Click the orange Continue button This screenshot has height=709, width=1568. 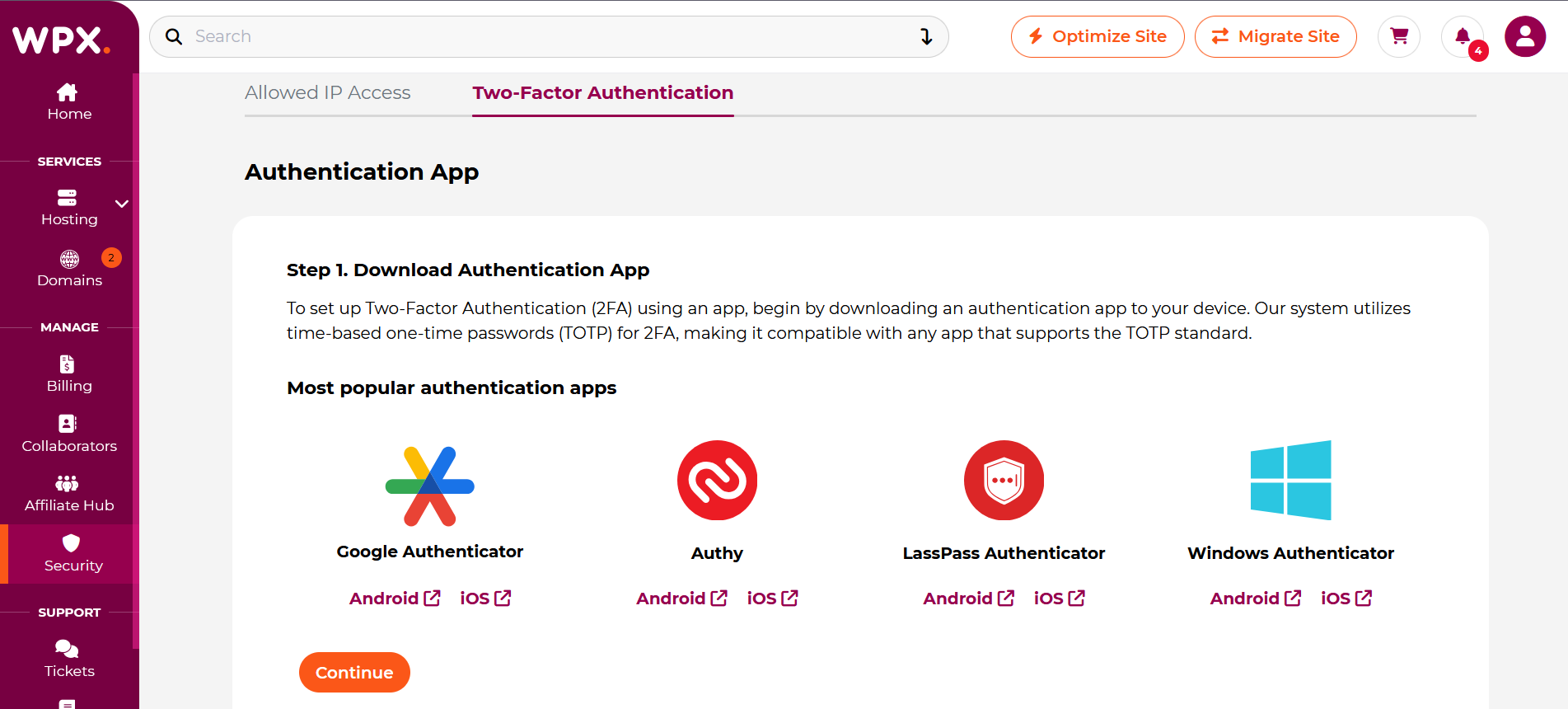354,672
